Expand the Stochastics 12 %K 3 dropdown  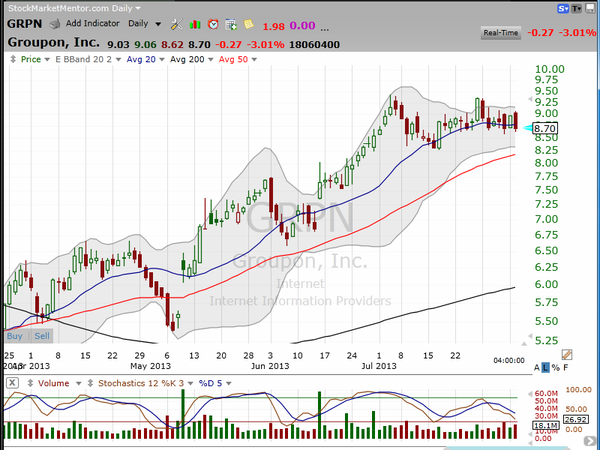[190, 383]
